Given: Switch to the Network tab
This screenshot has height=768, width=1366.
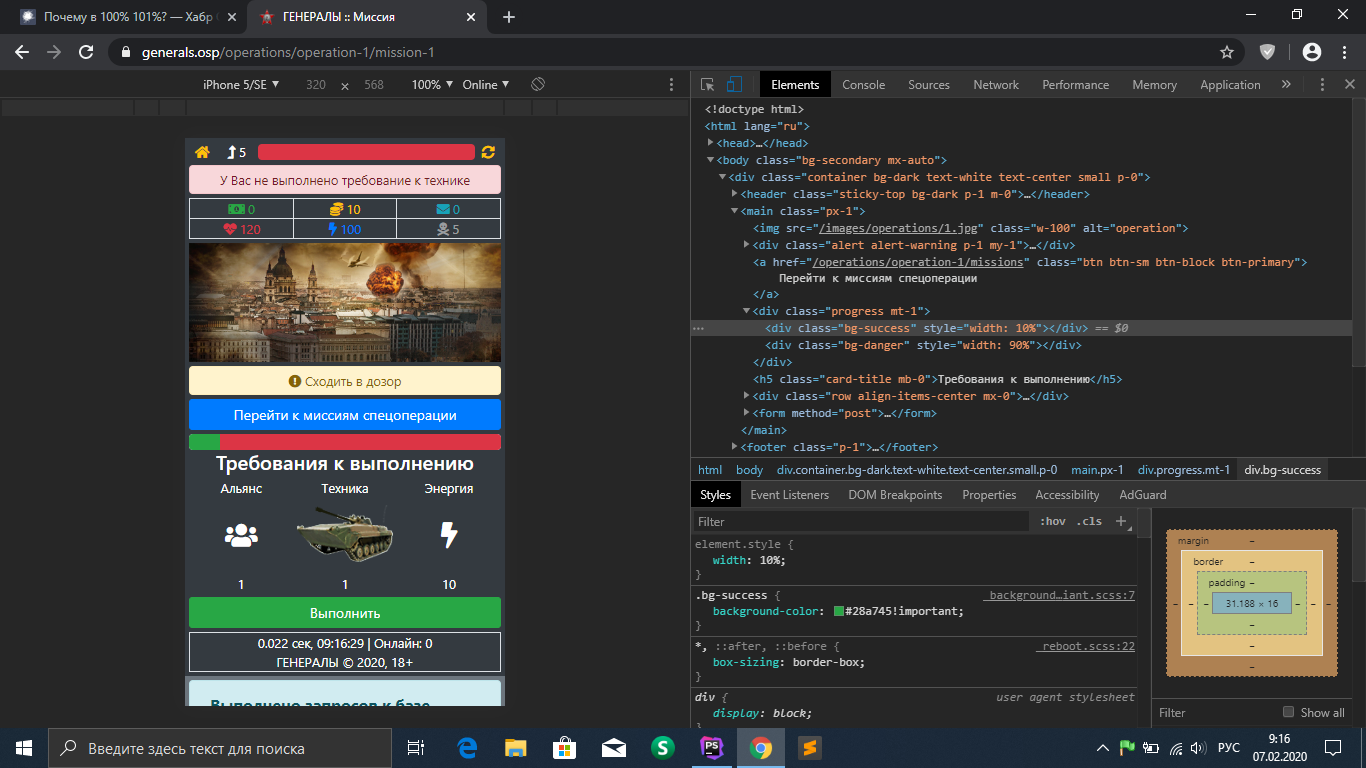Looking at the screenshot, I should 996,85.
